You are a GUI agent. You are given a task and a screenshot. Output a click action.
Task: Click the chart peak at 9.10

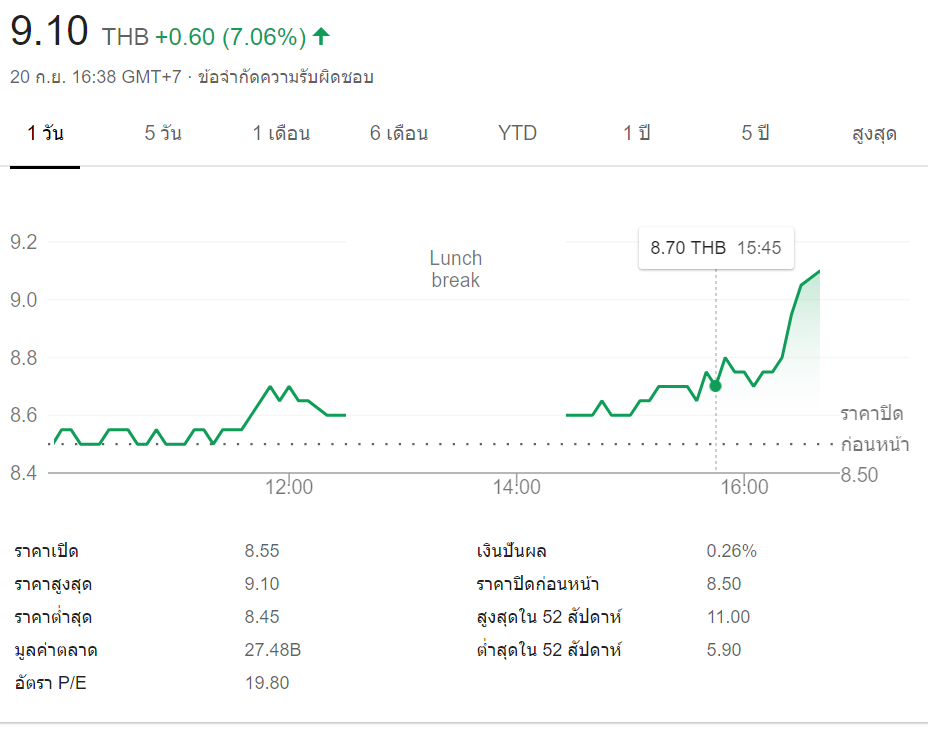[819, 271]
